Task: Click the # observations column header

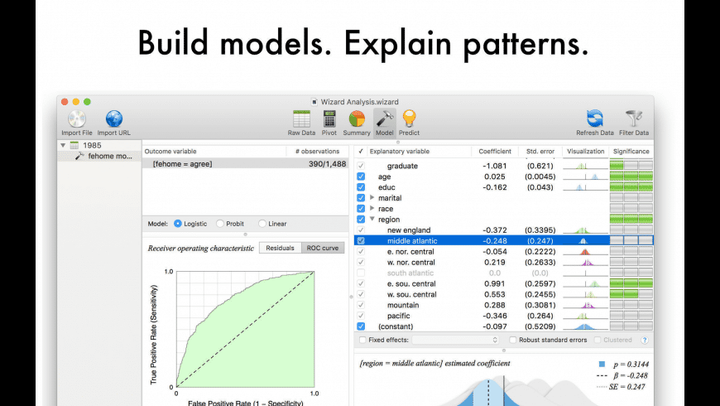Action: (317, 151)
